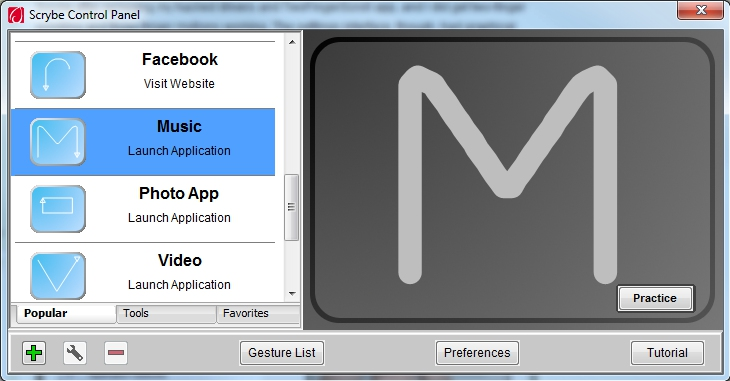Screen dimensions: 730x381
Task: Click the gesture list scroll up arrow
Action: (292, 42)
